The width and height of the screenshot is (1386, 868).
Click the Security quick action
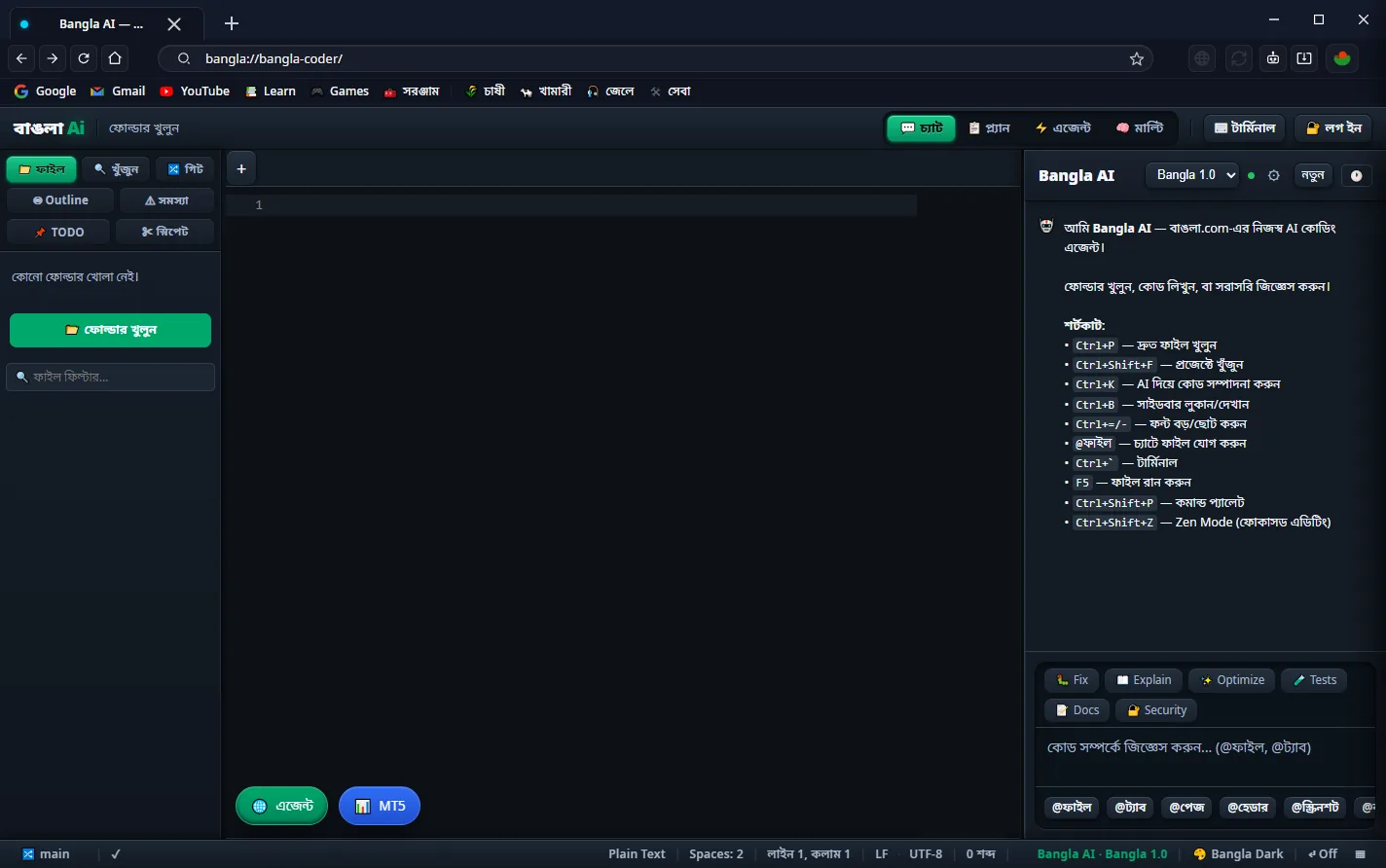[1156, 710]
